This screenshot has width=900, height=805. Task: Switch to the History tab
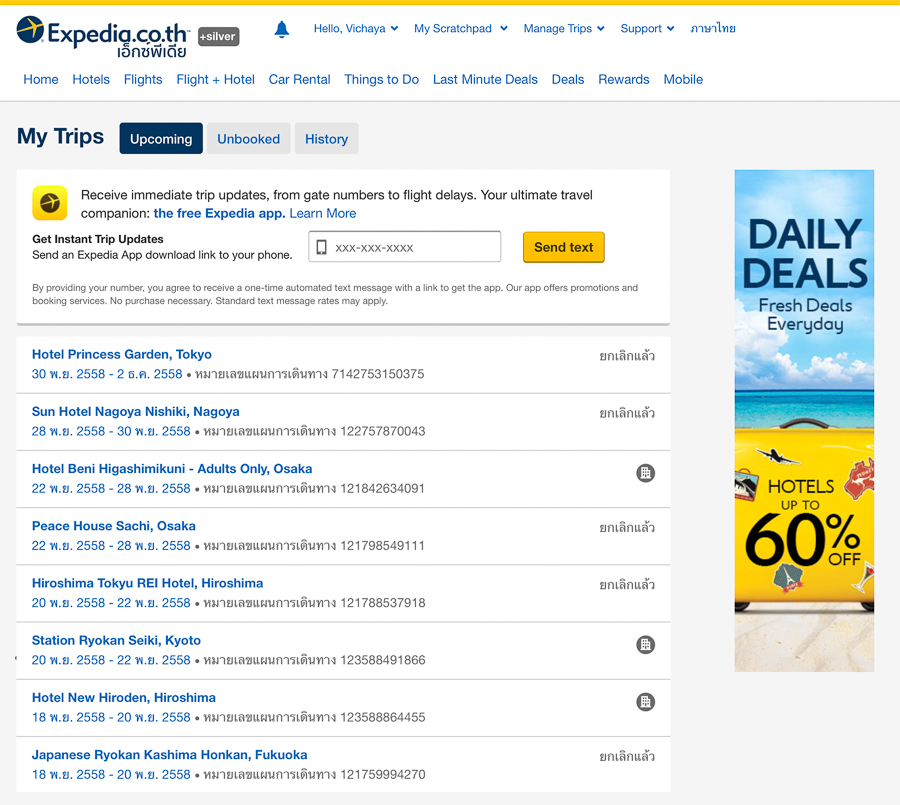click(x=327, y=138)
